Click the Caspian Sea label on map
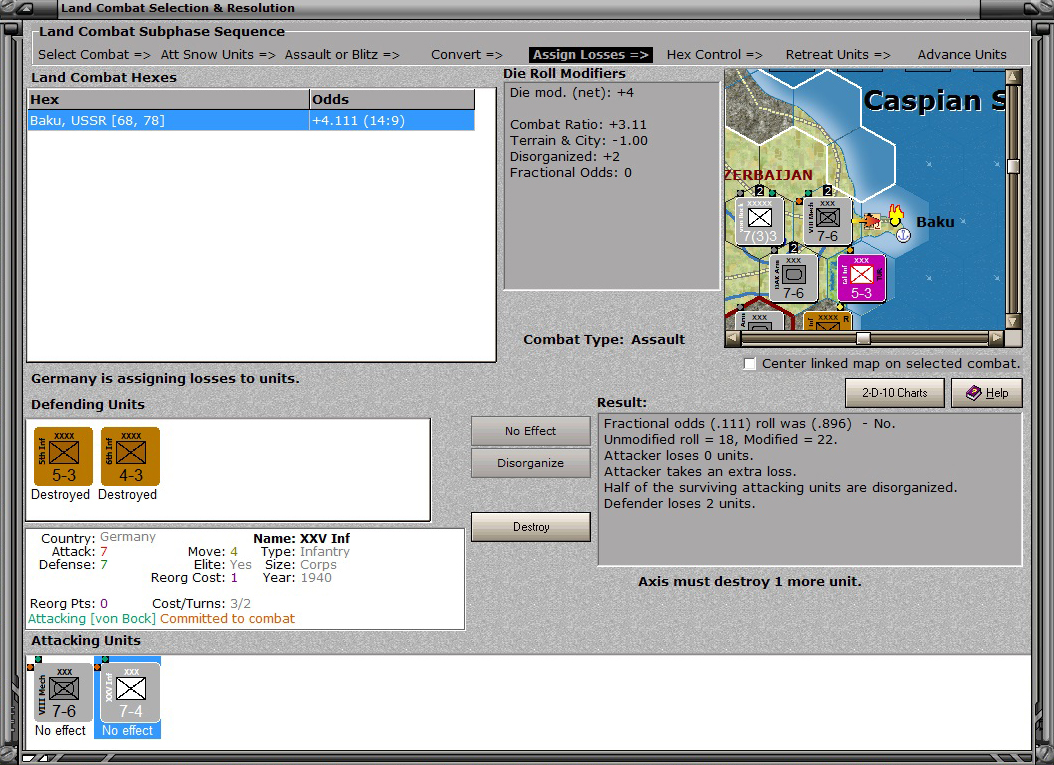The image size is (1054, 765). [x=934, y=101]
